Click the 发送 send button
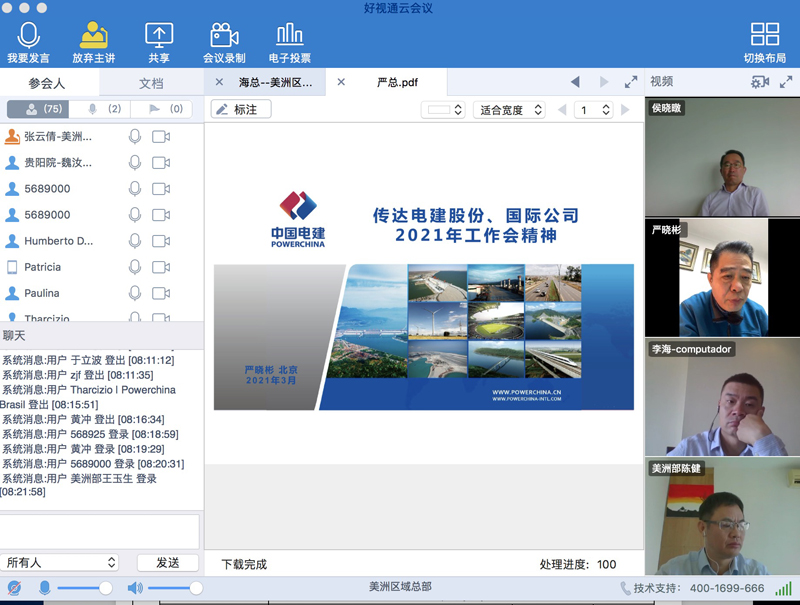The image size is (800, 605). pyautogui.click(x=167, y=563)
